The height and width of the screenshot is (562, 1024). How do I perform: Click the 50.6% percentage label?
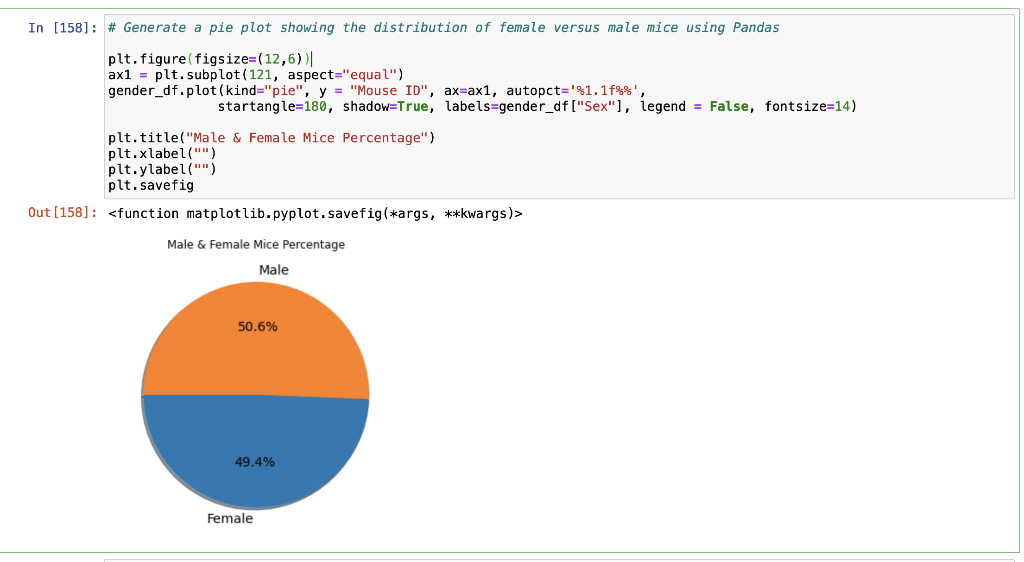pyautogui.click(x=257, y=326)
